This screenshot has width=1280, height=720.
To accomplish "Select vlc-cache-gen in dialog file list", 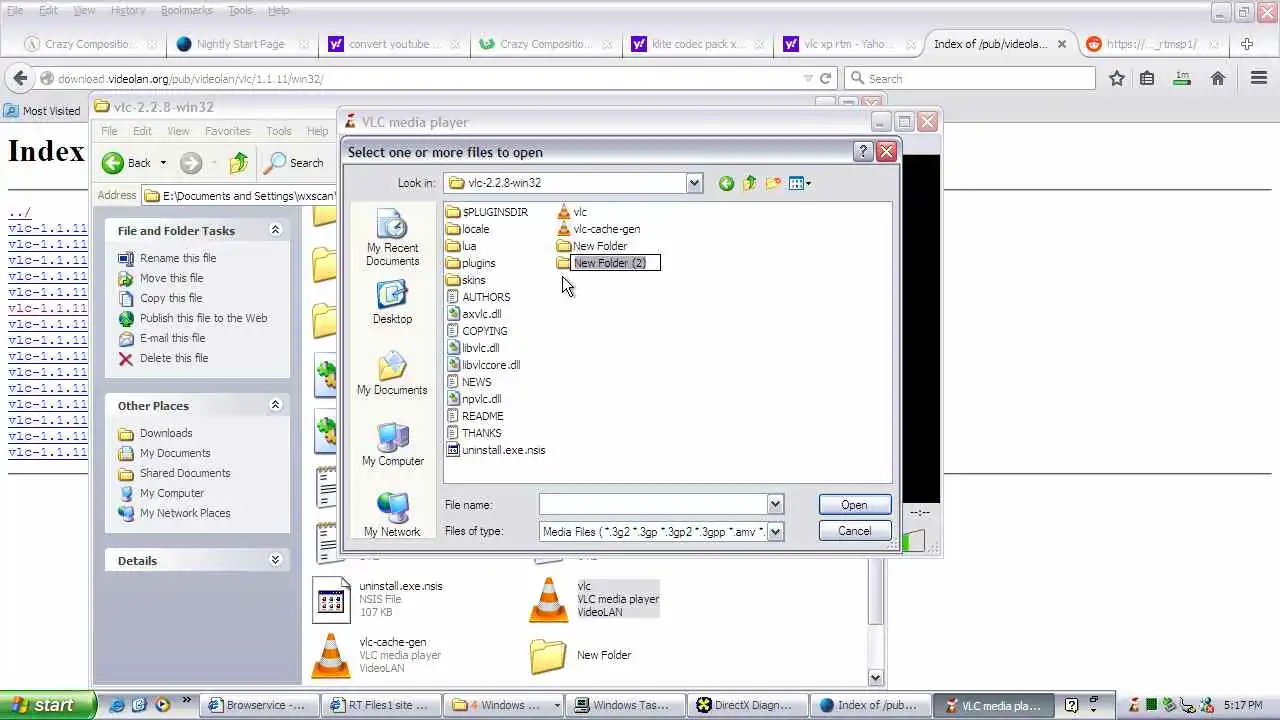I will (599, 229).
